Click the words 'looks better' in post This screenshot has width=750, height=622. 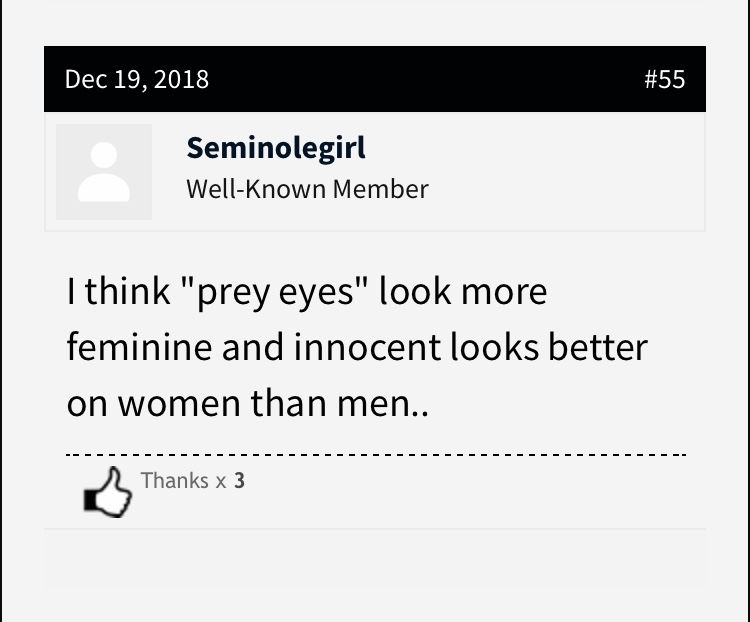(x=549, y=347)
